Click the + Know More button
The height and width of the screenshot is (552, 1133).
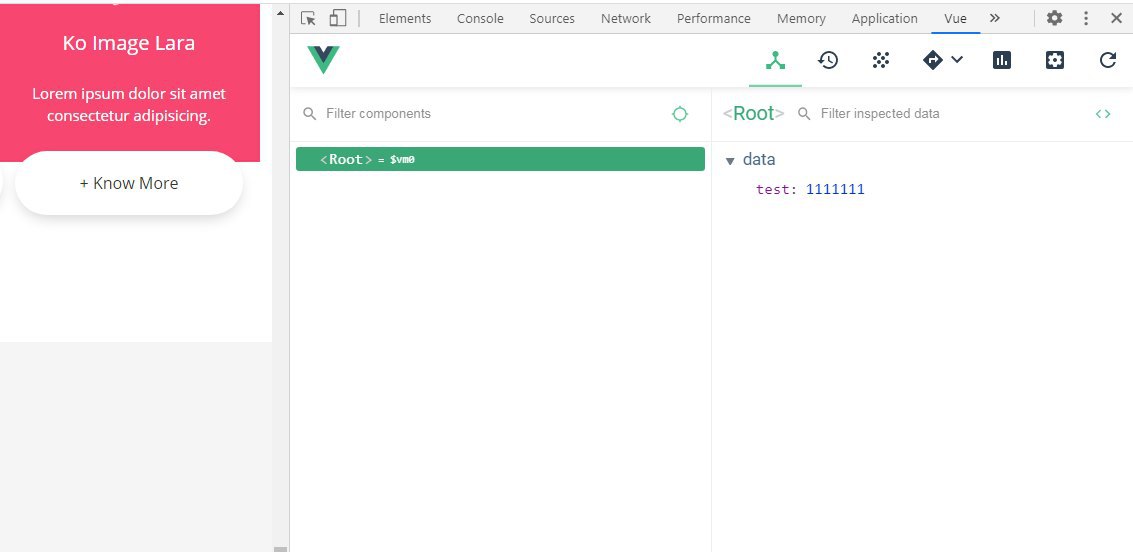click(x=129, y=183)
